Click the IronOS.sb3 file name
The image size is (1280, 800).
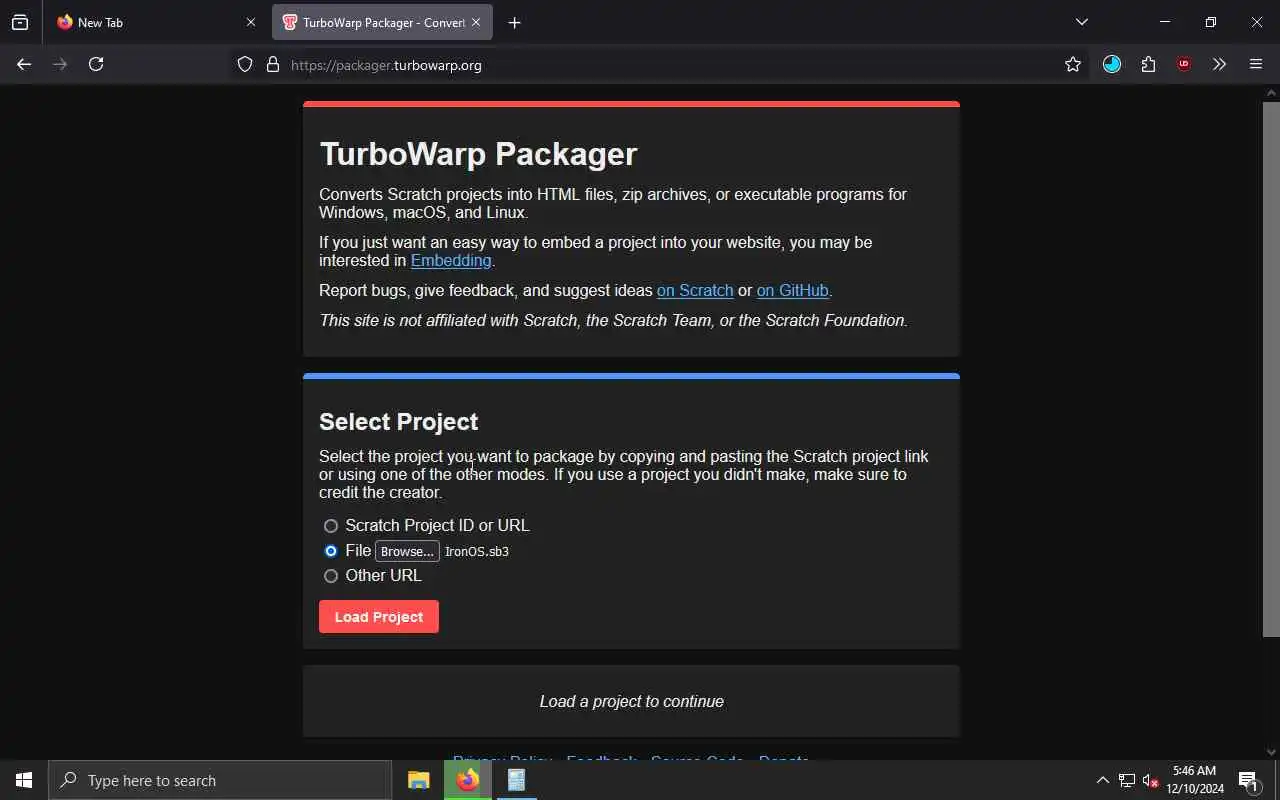point(477,551)
